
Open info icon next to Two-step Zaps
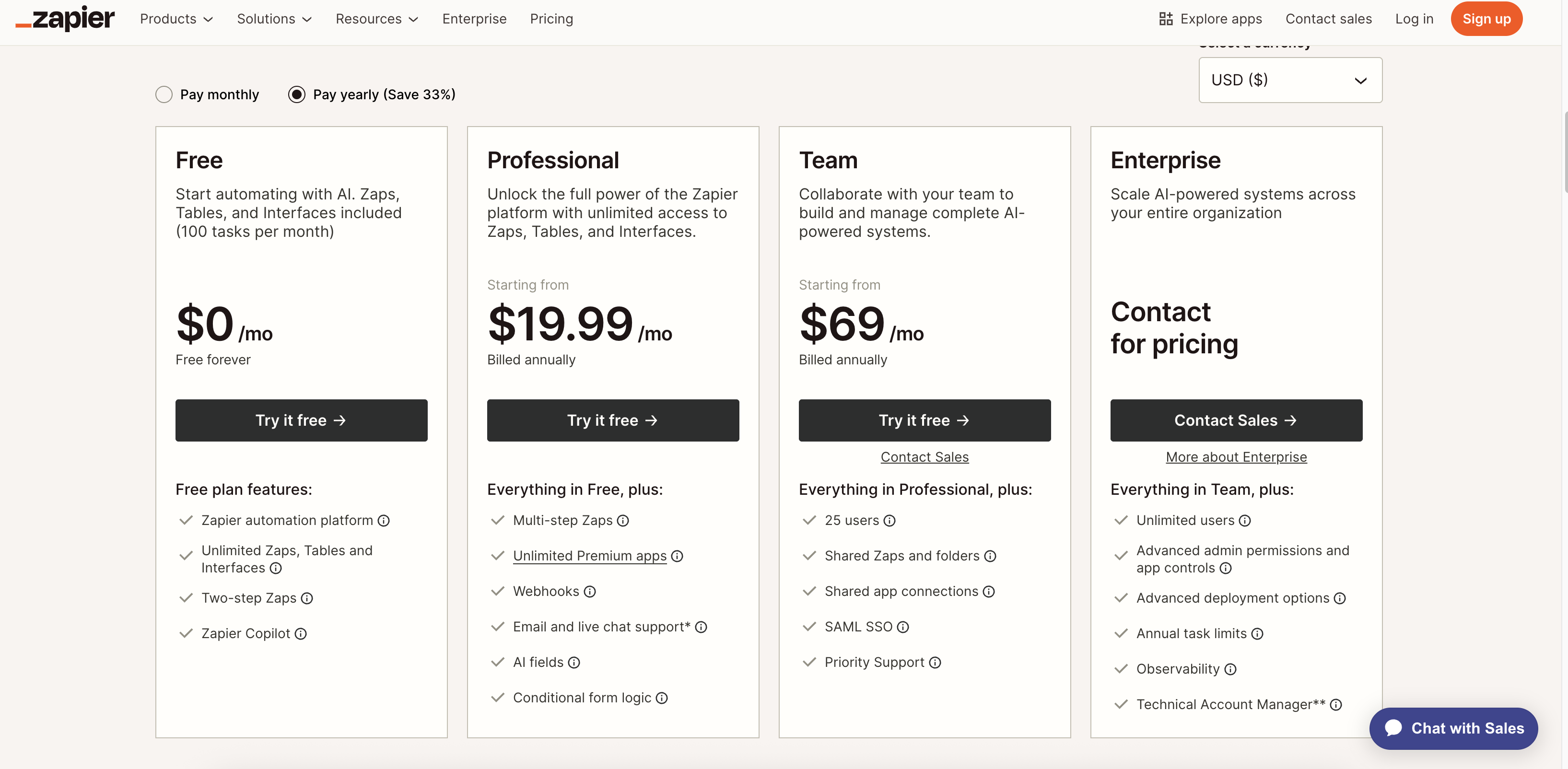[x=307, y=599]
